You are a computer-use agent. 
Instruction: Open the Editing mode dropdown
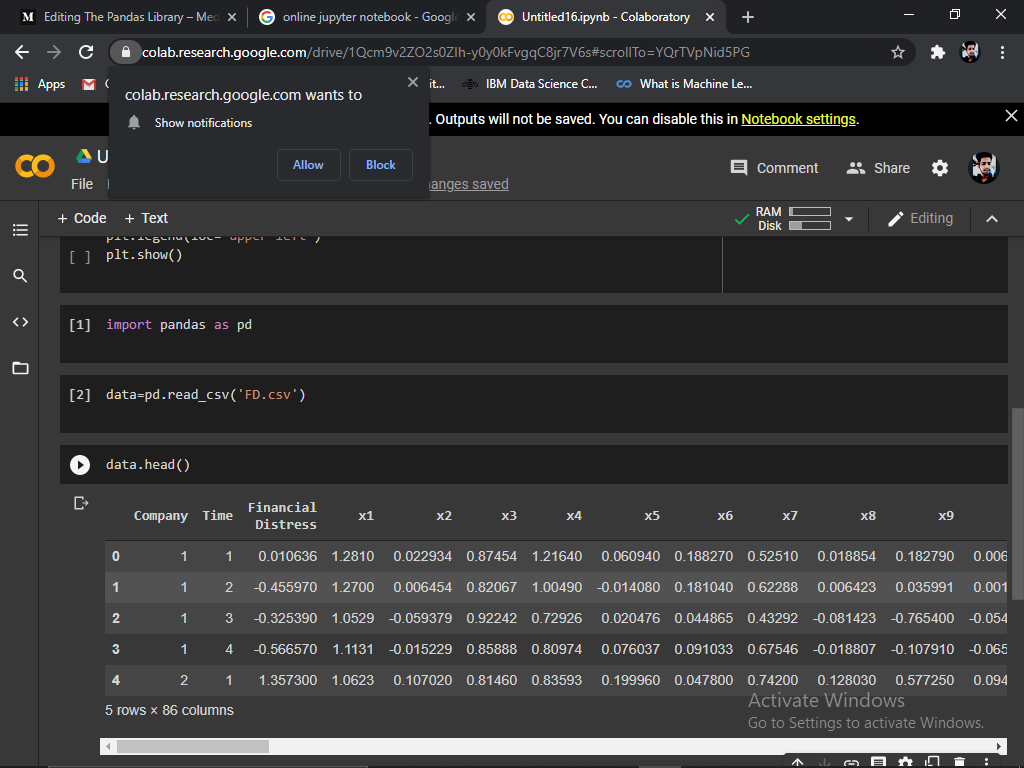920,218
